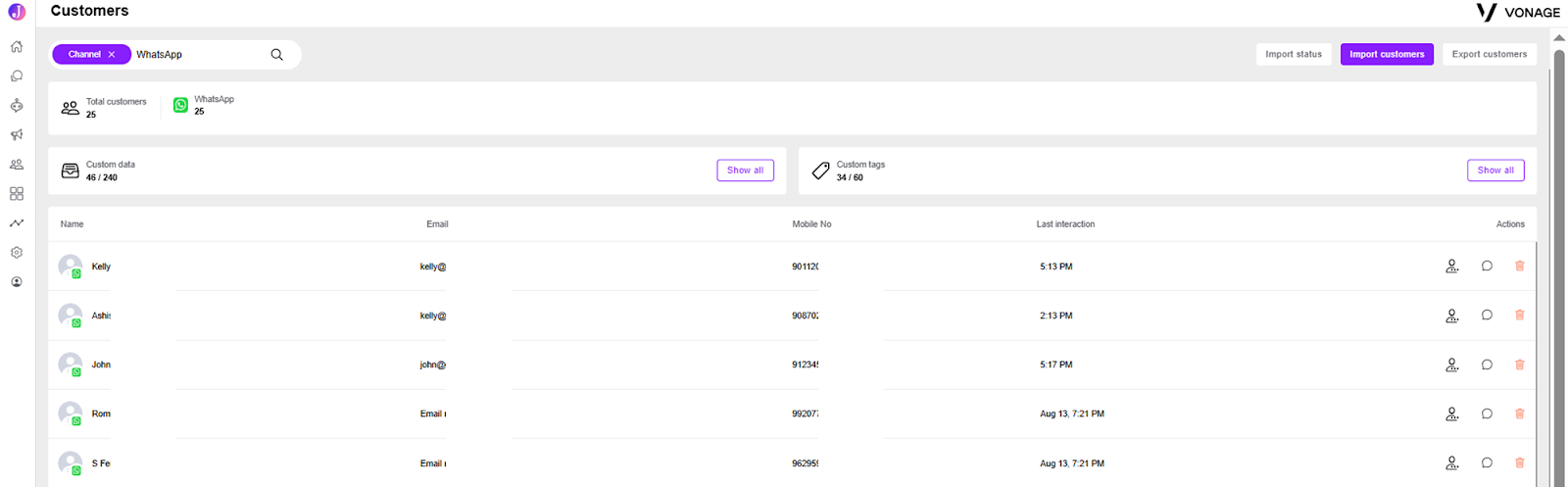Click John's avatar

tap(71, 365)
